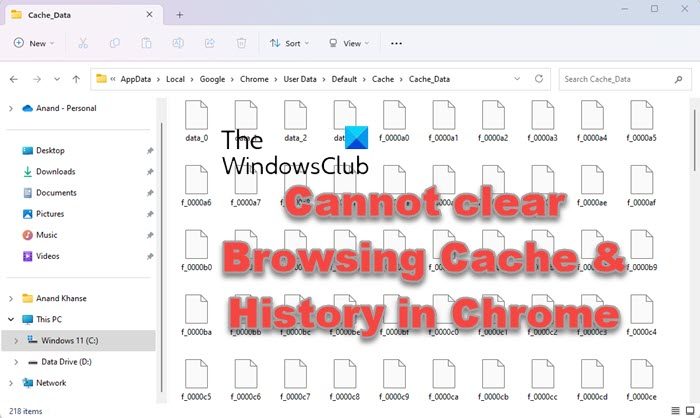
Task: Click AppData in the address path
Action: 136,79
